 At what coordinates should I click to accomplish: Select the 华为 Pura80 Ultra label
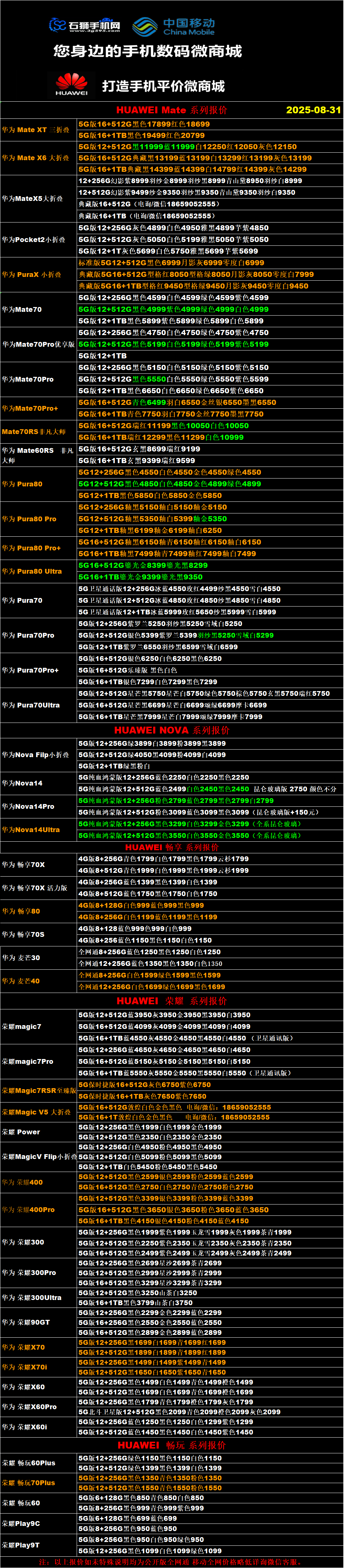click(x=31, y=571)
